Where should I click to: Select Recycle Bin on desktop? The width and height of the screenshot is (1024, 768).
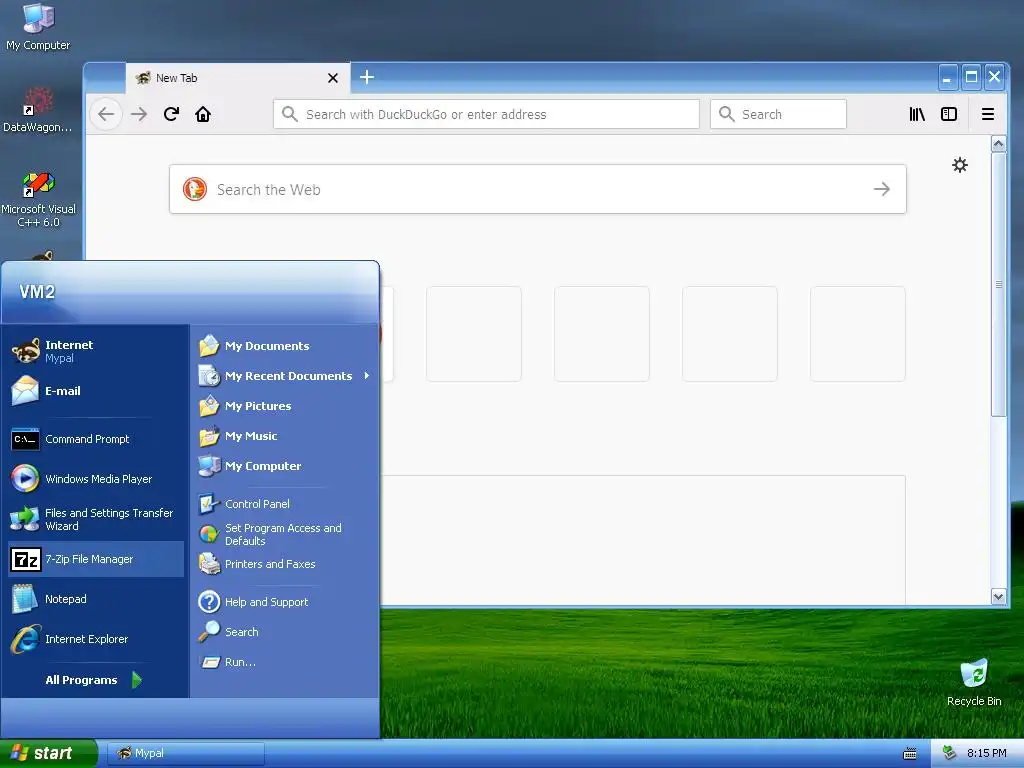coord(974,683)
